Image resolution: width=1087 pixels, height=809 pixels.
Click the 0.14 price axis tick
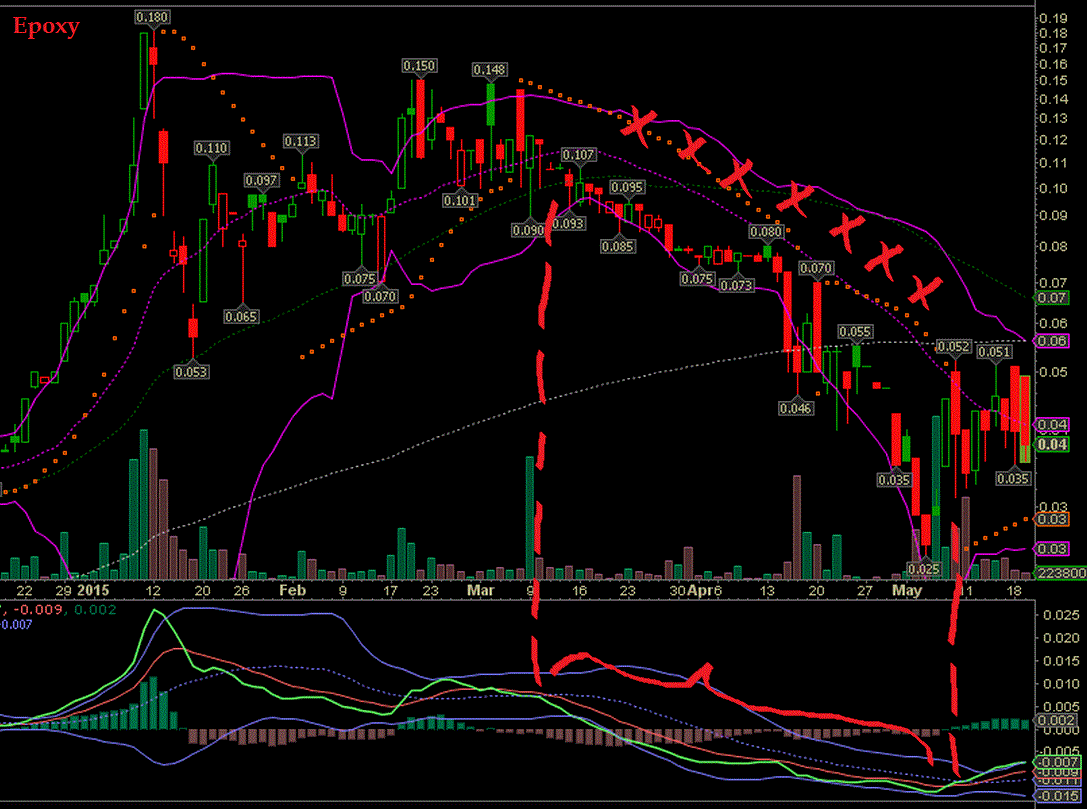pyautogui.click(x=1053, y=100)
